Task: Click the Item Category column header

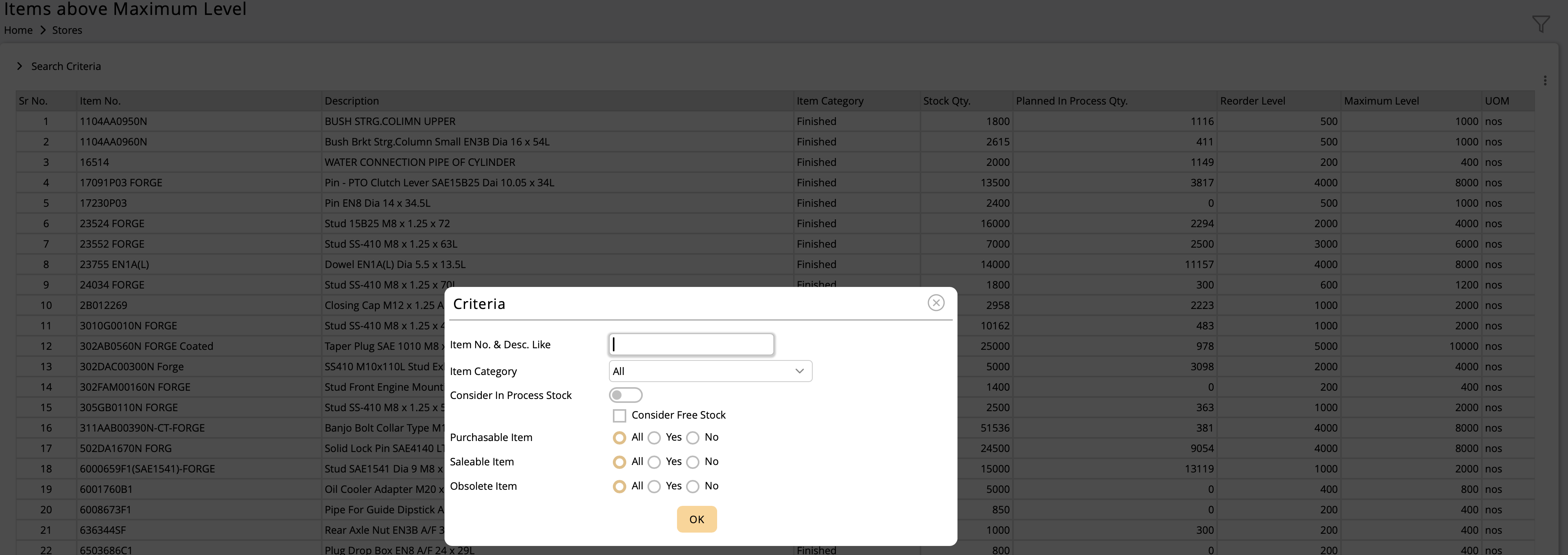Action: pos(830,101)
